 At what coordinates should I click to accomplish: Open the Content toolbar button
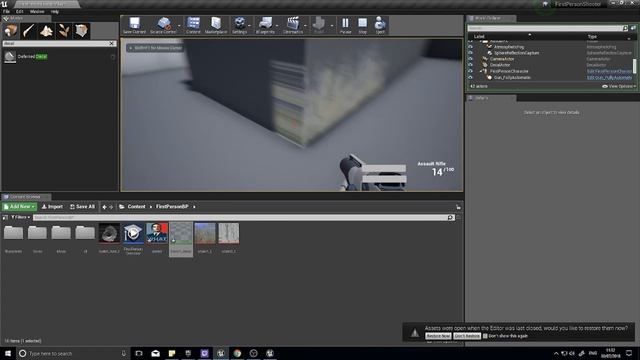(x=193, y=25)
